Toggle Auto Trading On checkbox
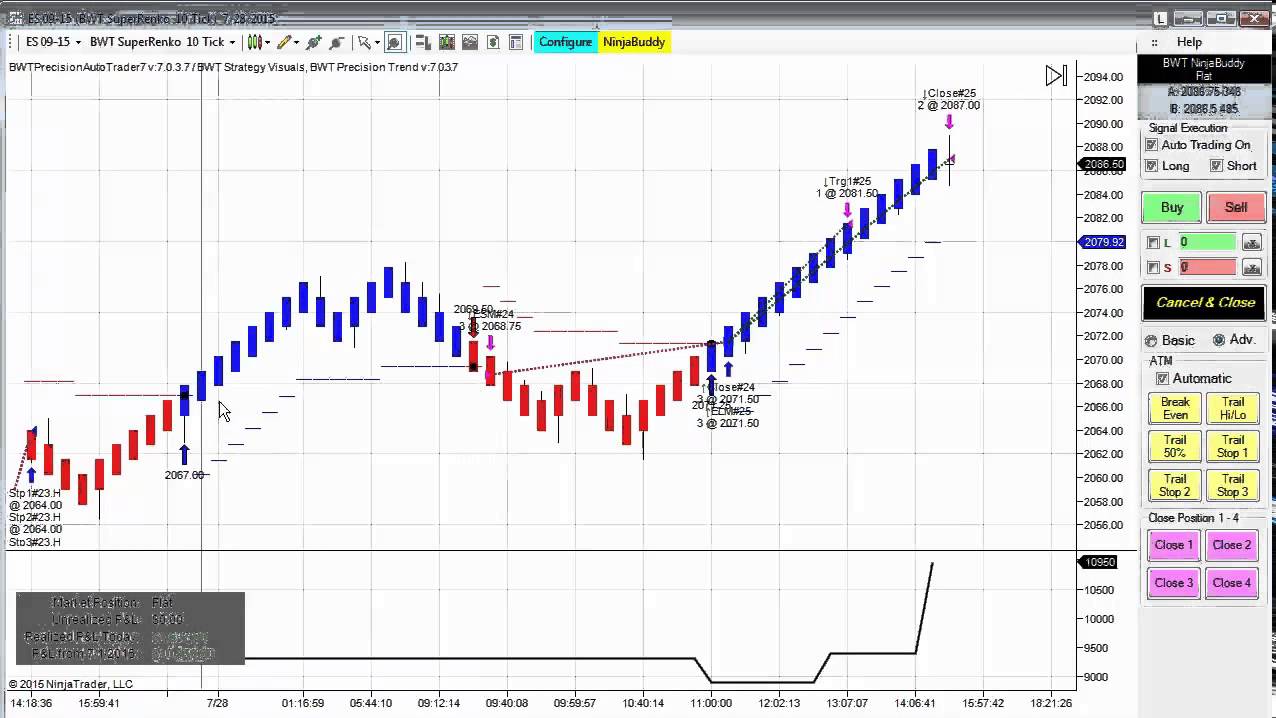Viewport: 1276px width, 718px height. [1151, 145]
